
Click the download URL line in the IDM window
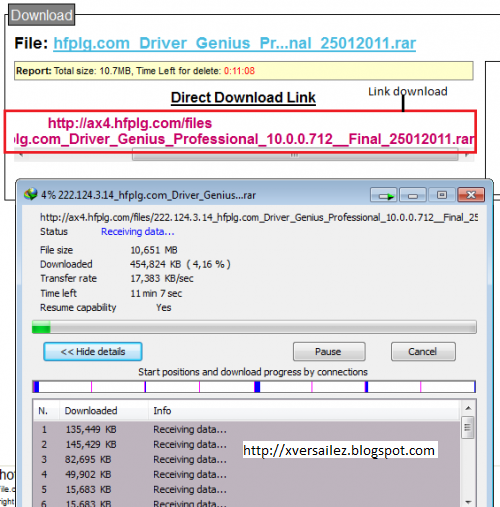point(259,217)
